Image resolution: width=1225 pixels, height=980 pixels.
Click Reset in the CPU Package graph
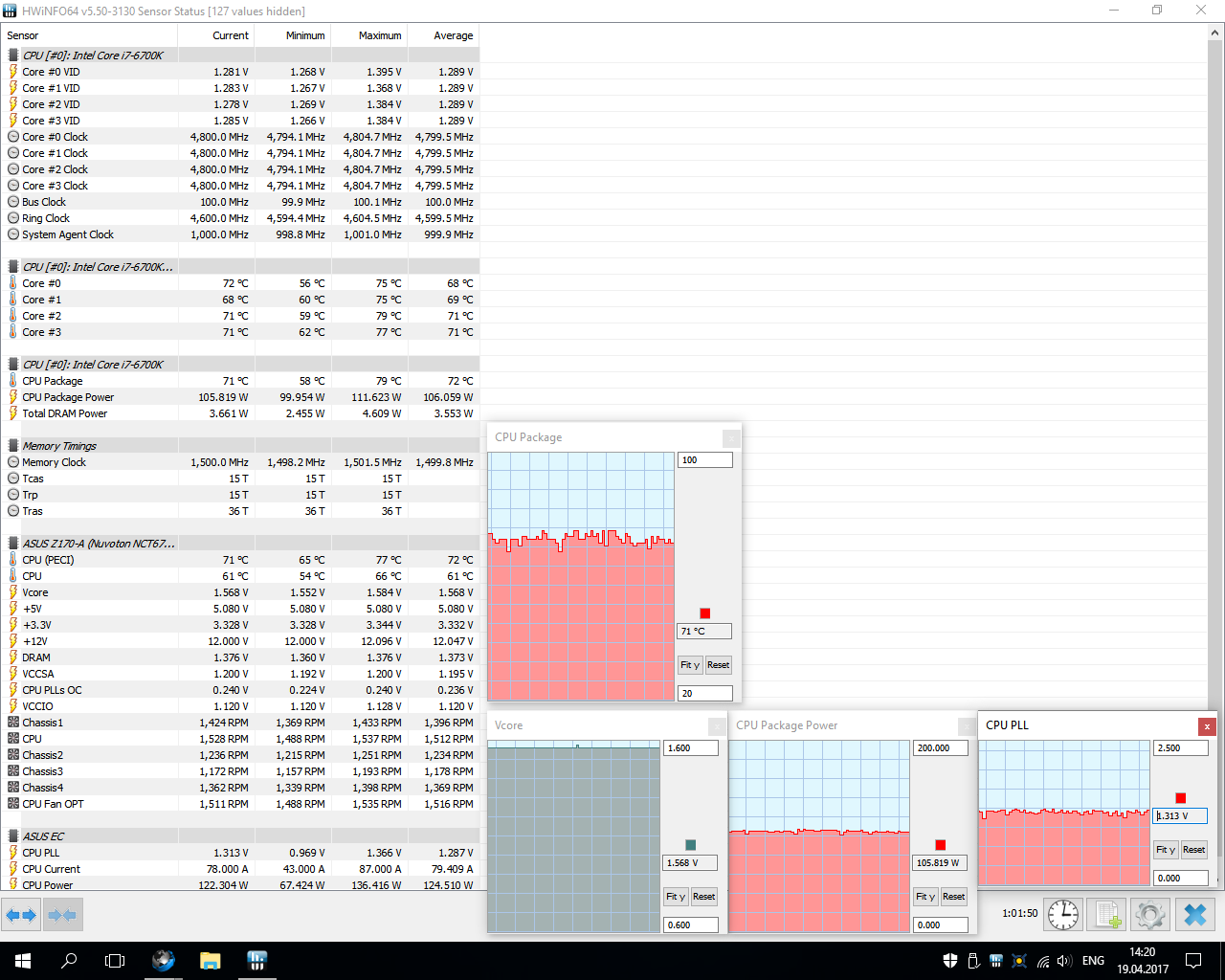(719, 665)
